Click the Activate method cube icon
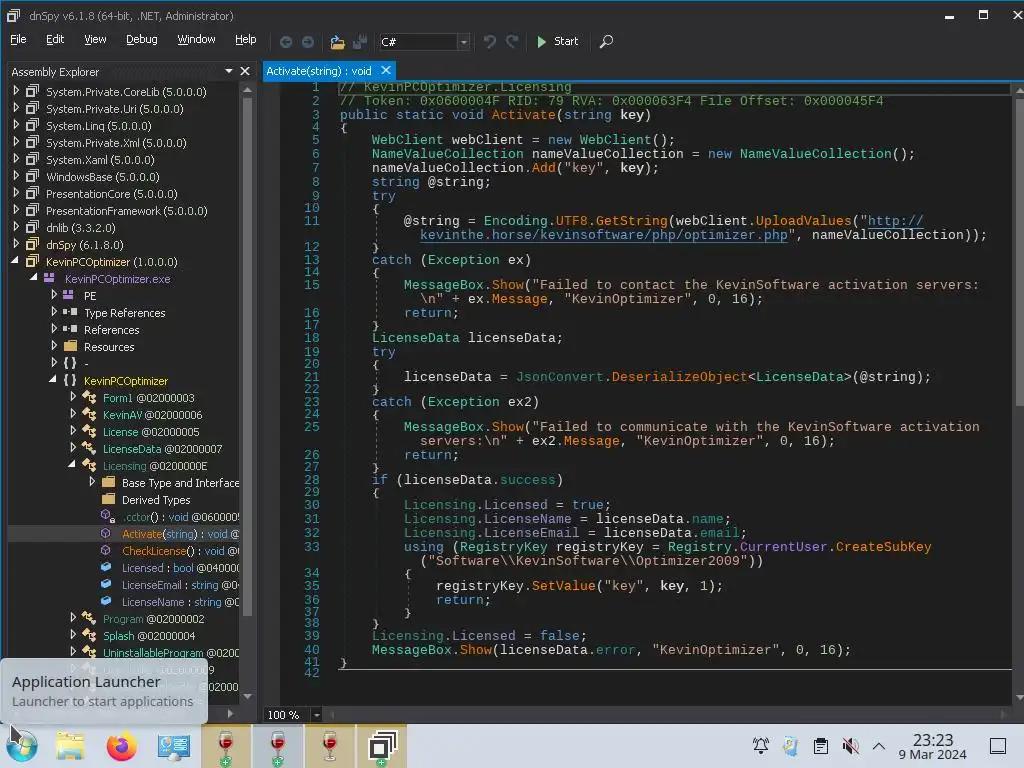 click(x=106, y=533)
